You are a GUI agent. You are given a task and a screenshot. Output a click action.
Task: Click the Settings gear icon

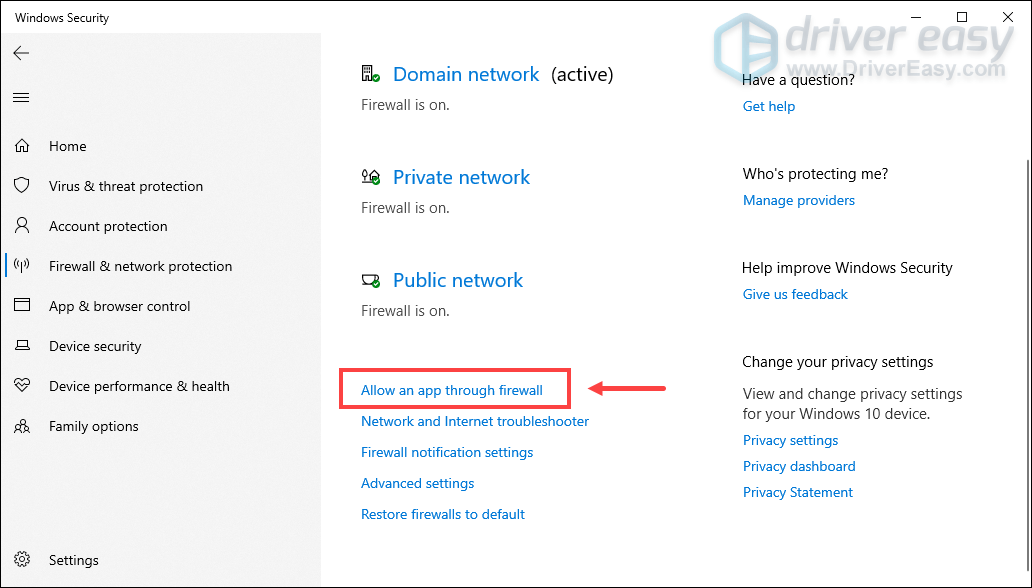click(x=22, y=560)
